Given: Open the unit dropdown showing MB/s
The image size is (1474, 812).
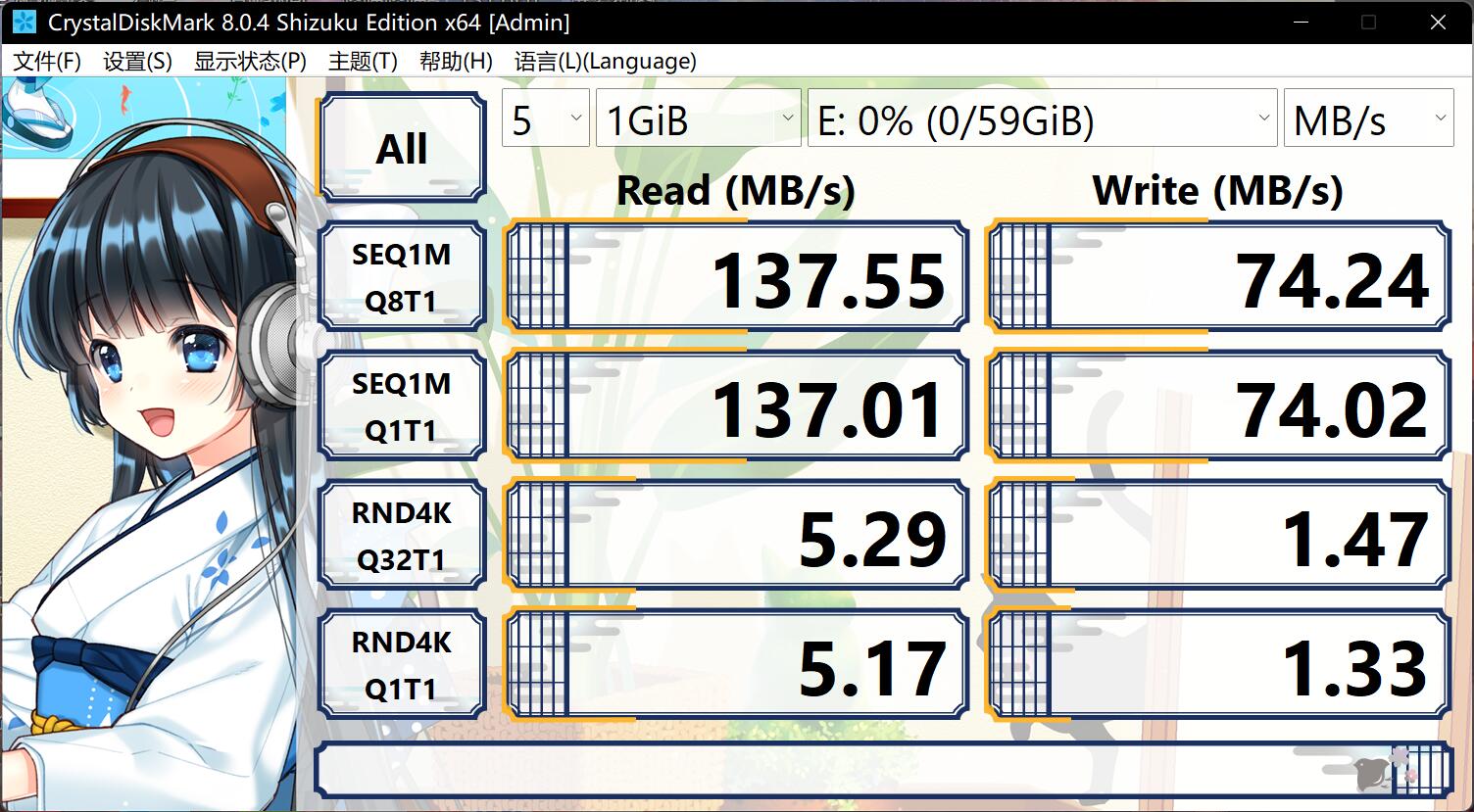Looking at the screenshot, I should point(1369,119).
